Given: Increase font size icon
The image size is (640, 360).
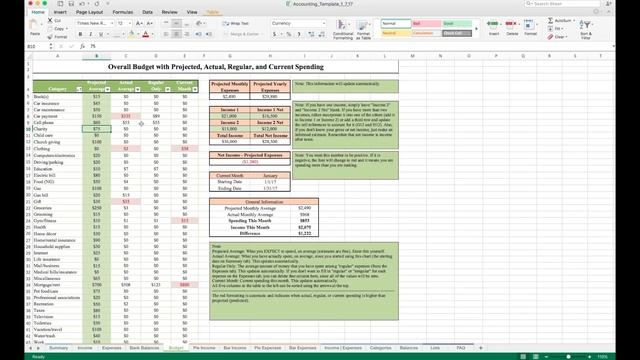Looking at the screenshot, I should coord(139,24).
